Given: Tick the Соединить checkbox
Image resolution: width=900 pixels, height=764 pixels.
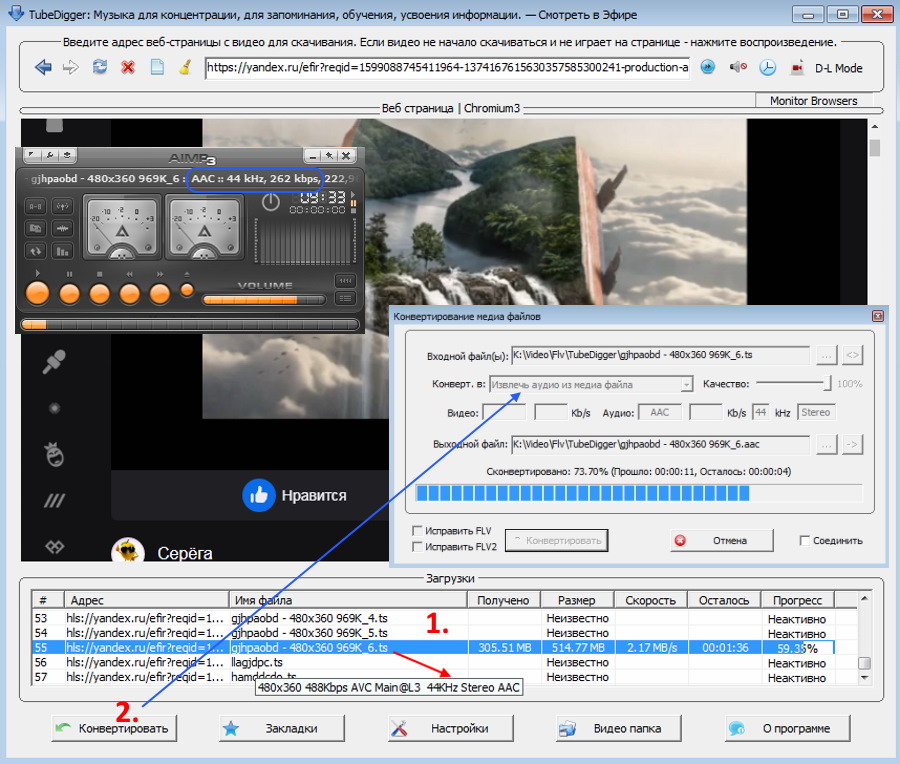Looking at the screenshot, I should [x=805, y=540].
